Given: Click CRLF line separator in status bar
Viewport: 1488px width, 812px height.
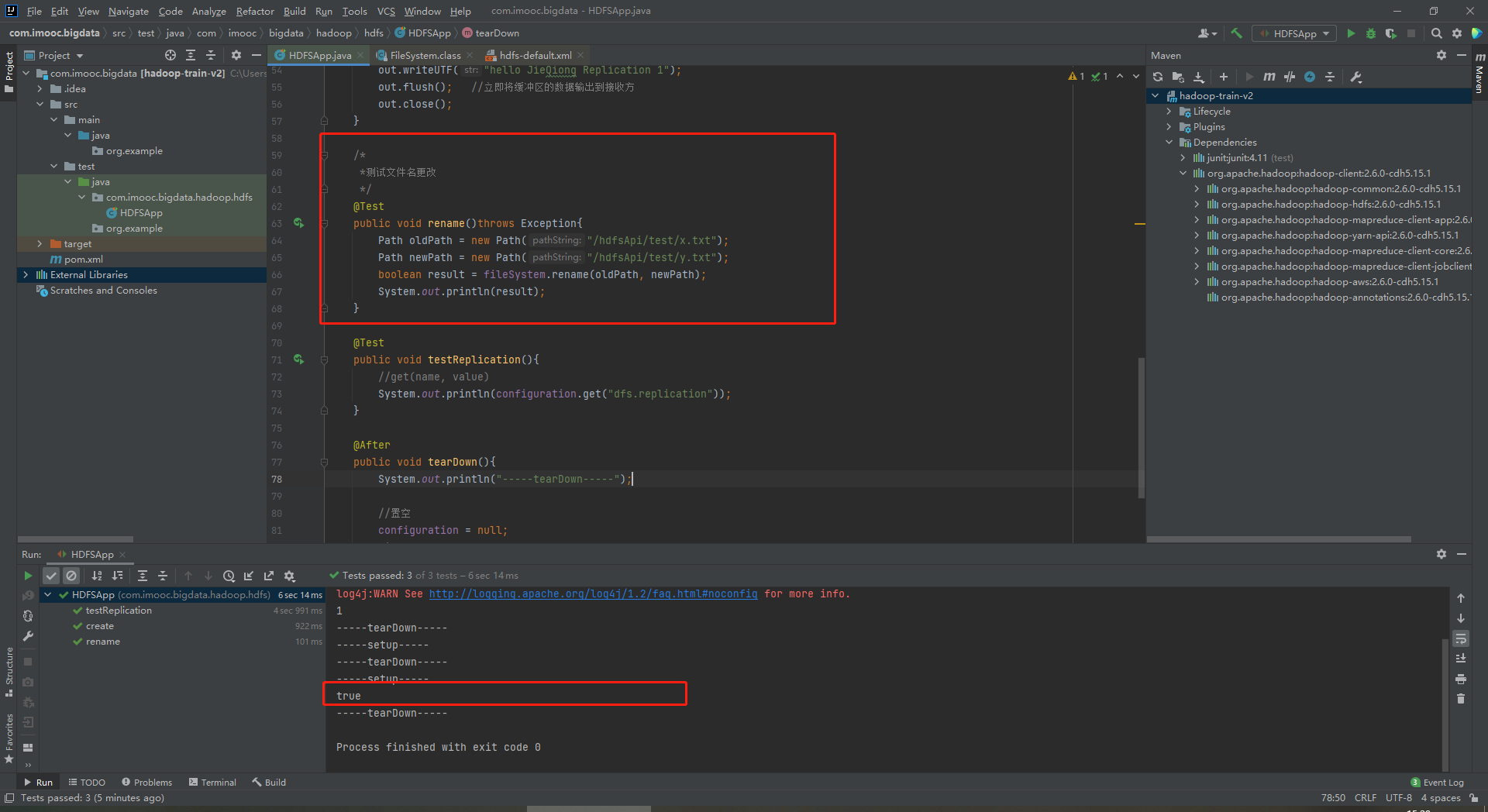Looking at the screenshot, I should (1366, 798).
